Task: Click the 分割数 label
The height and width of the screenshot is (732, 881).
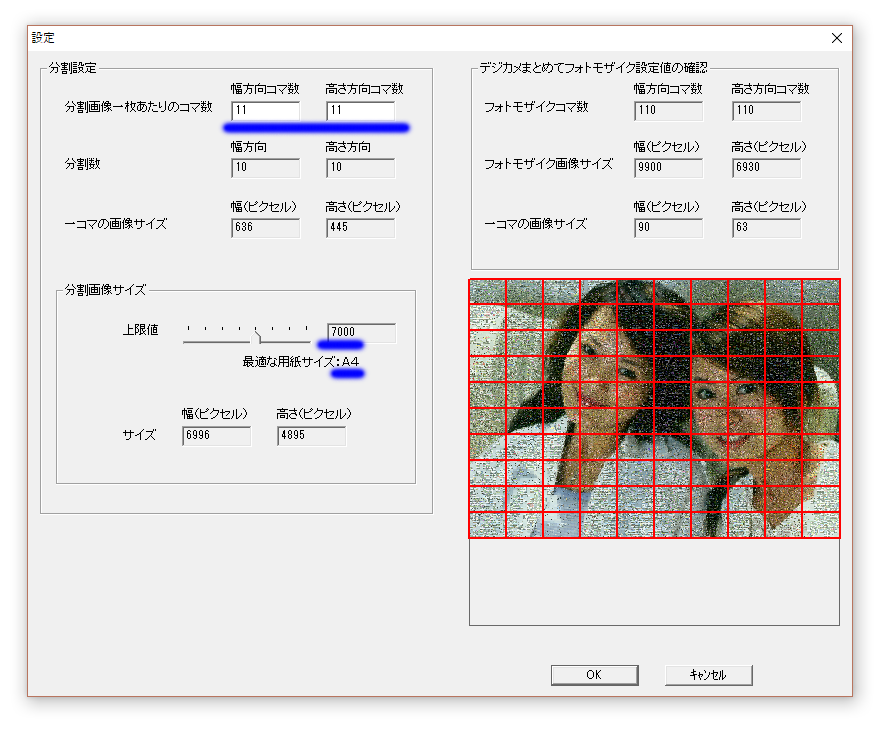Action: 82,164
